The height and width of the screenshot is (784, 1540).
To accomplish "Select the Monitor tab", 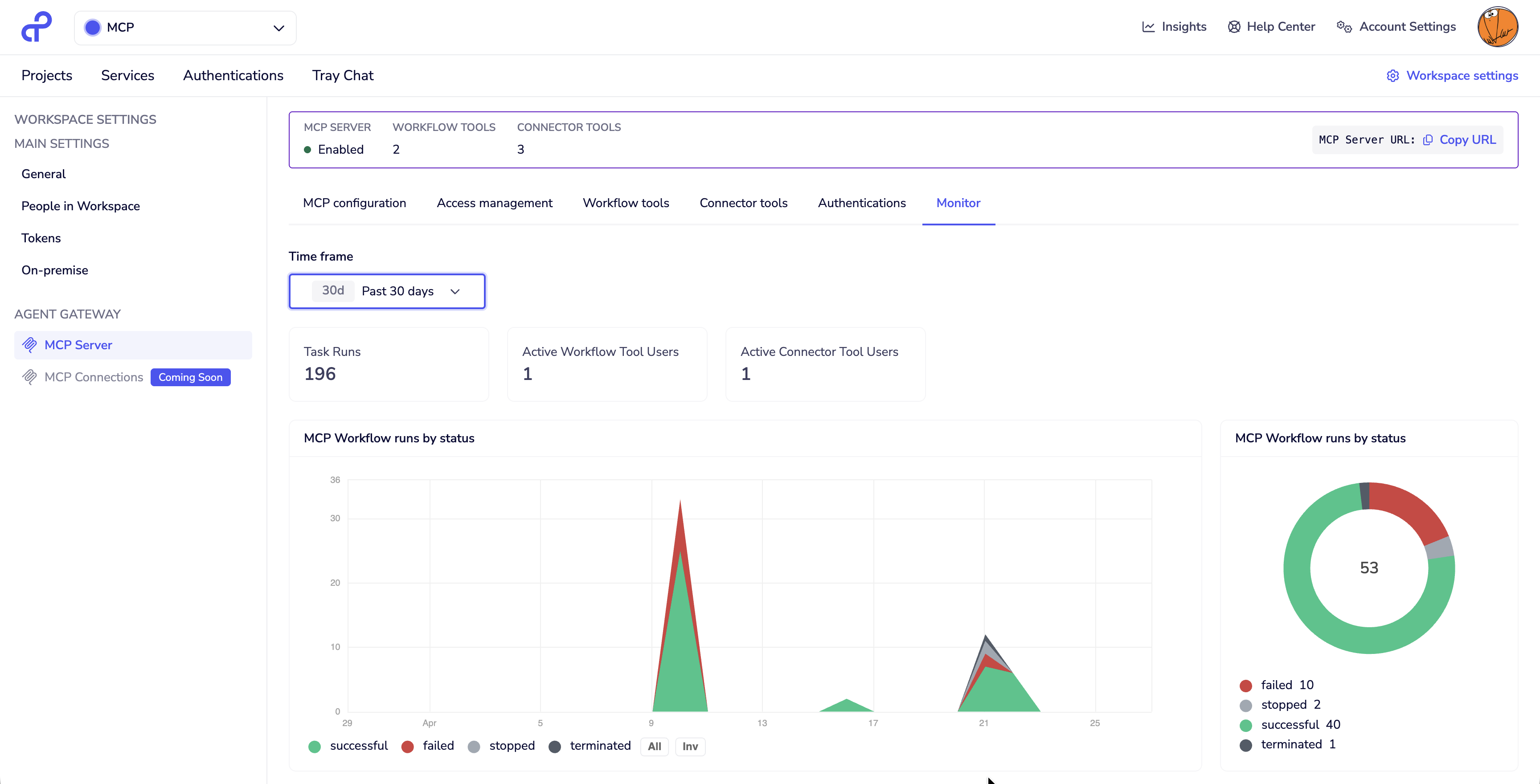I will 958,203.
